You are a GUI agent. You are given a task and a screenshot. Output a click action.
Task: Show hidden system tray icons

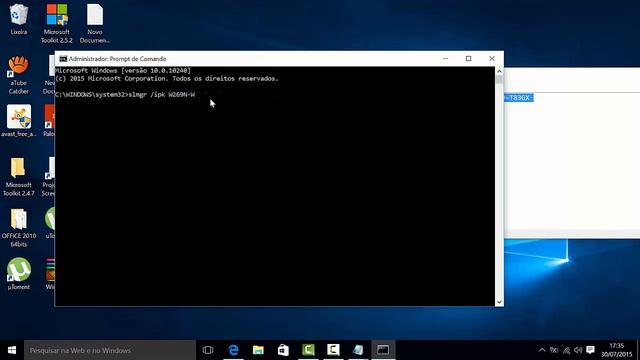pos(542,350)
